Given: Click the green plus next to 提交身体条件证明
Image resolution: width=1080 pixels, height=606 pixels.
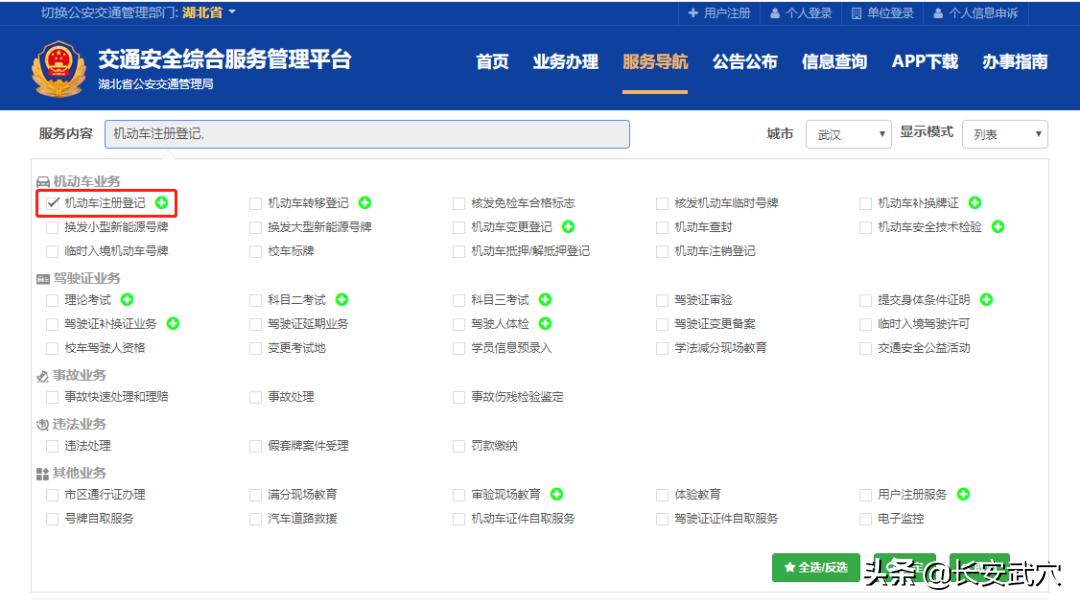Looking at the screenshot, I should (x=984, y=299).
